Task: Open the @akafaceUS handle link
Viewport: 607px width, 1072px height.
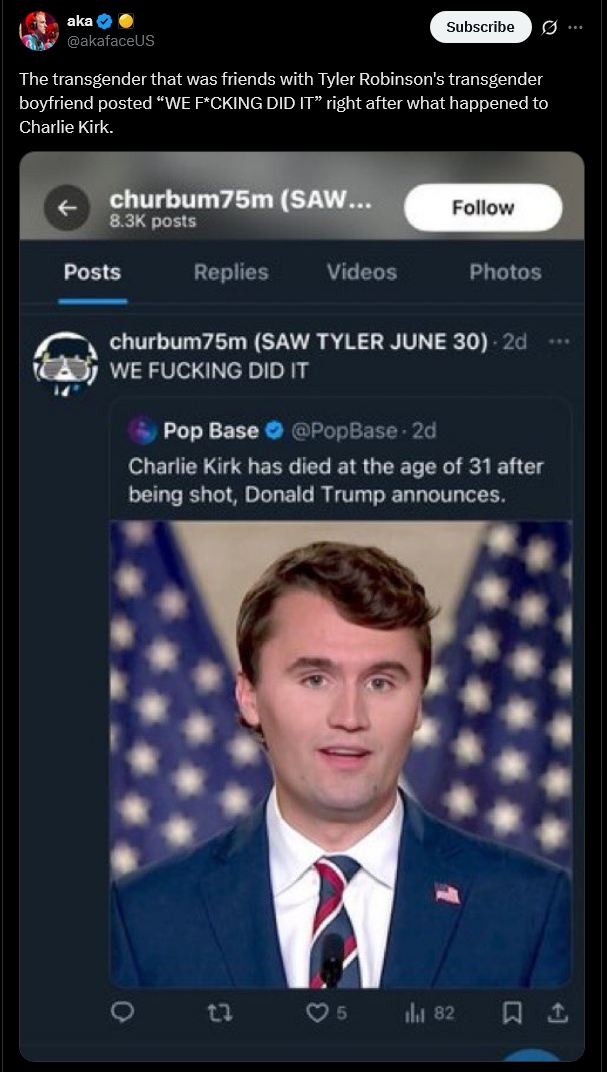Action: click(x=110, y=41)
